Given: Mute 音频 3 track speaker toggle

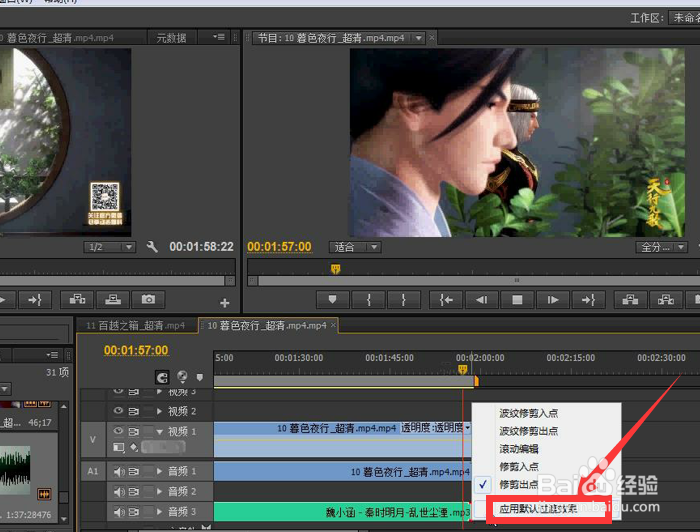Looking at the screenshot, I should 119,512.
